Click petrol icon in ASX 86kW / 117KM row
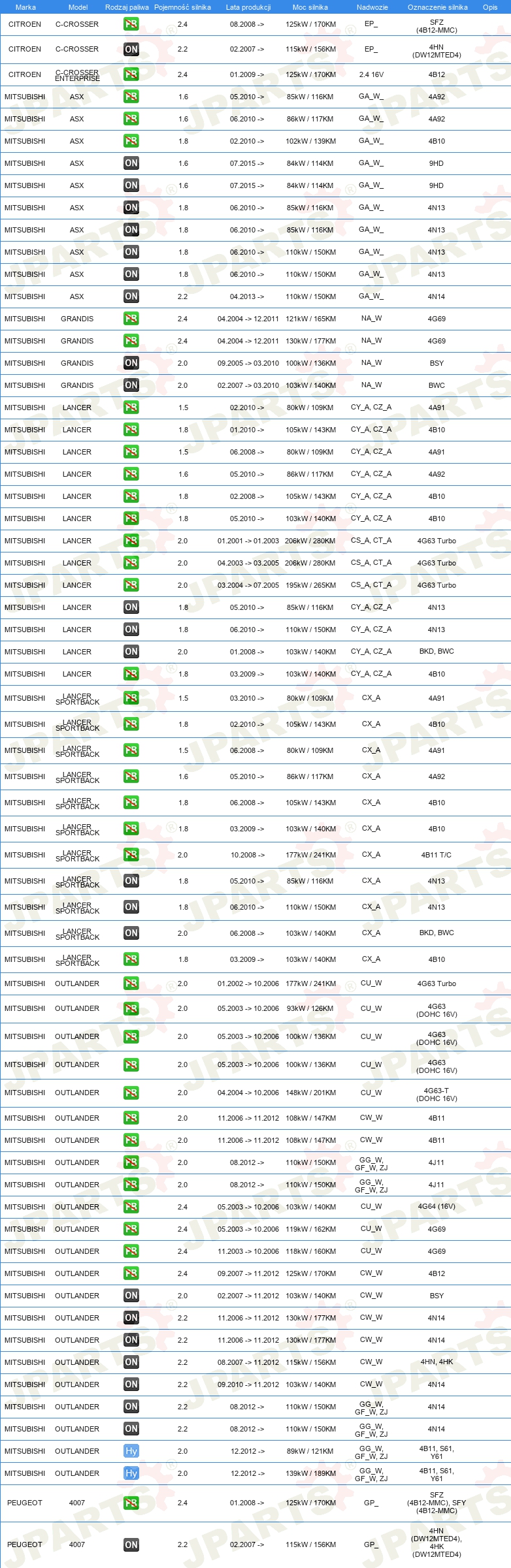Screen dimensions: 511x1568 131,119
